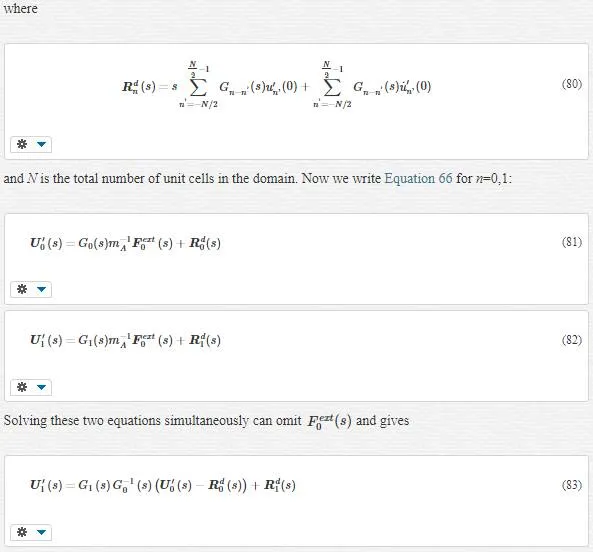Expand dropdown arrow under equation 82
Viewport: 593px width, 552px height.
[42, 387]
